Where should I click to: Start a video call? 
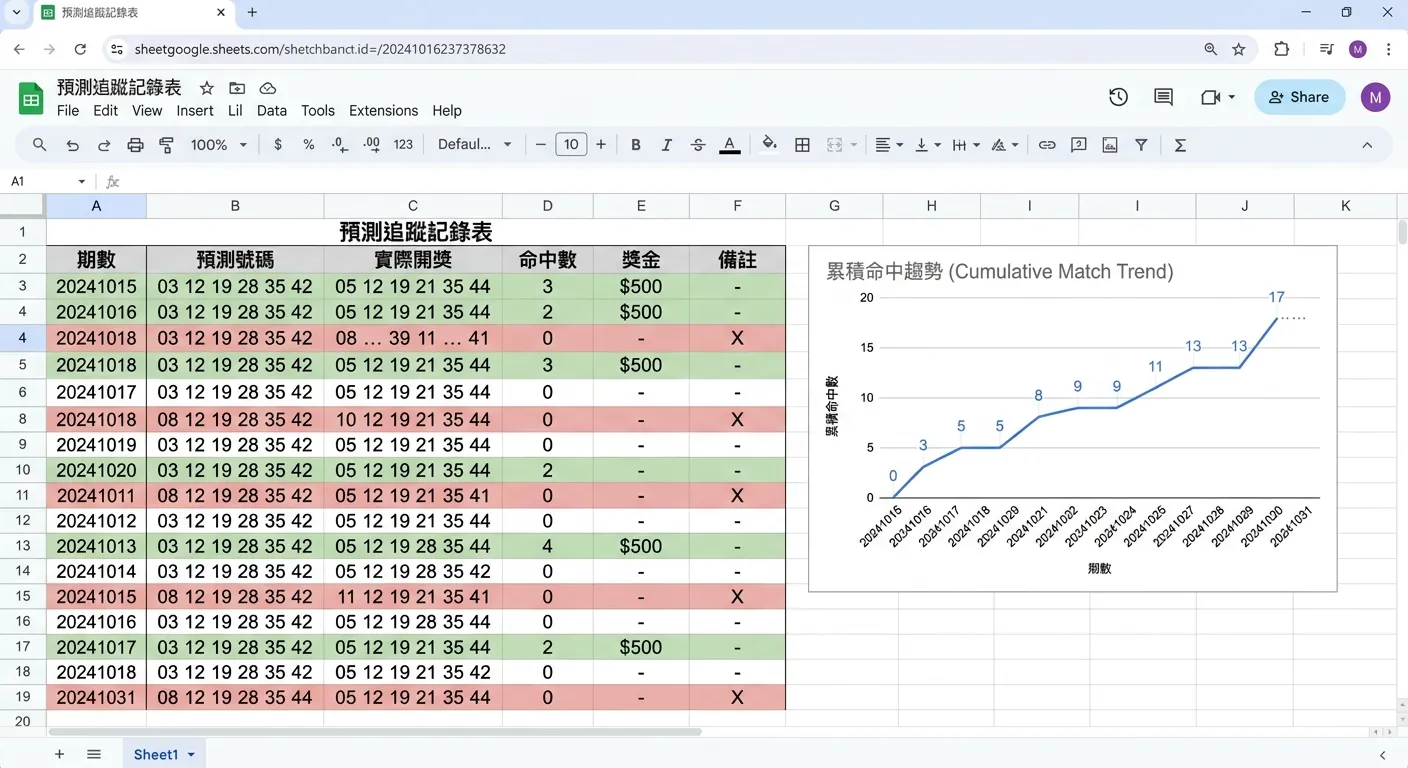pos(1218,97)
